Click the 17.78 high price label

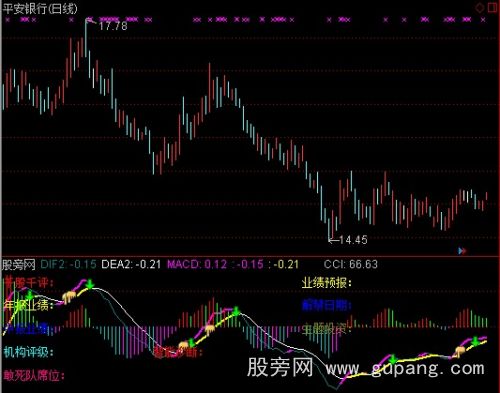(113, 26)
